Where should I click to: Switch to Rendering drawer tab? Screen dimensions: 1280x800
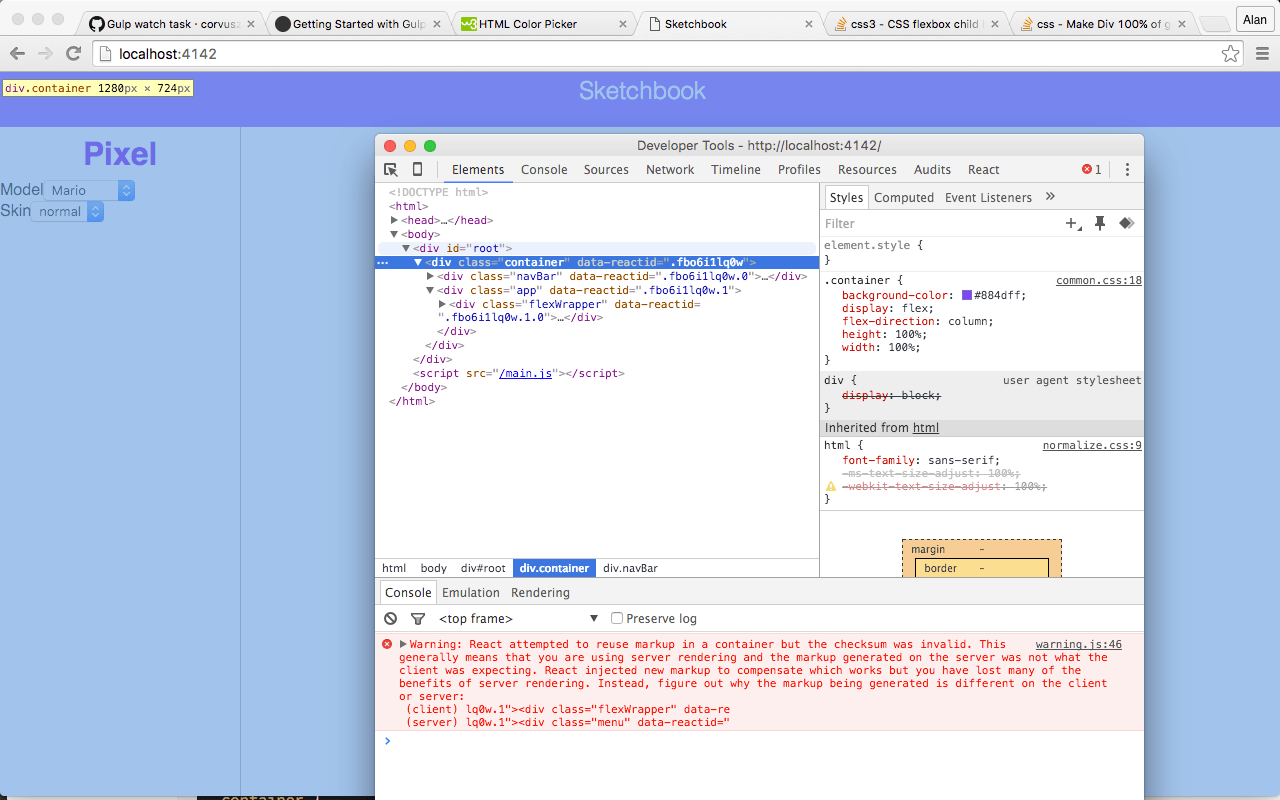pyautogui.click(x=540, y=592)
